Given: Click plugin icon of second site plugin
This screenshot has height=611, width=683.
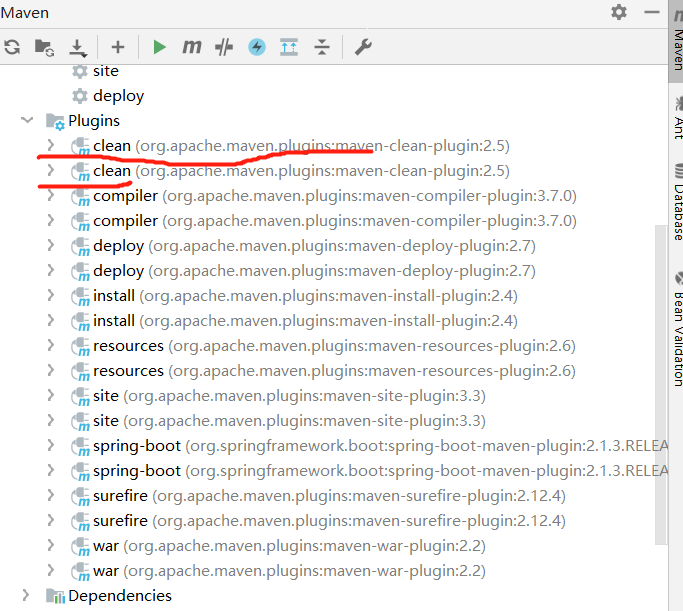Looking at the screenshot, I should 81,422.
